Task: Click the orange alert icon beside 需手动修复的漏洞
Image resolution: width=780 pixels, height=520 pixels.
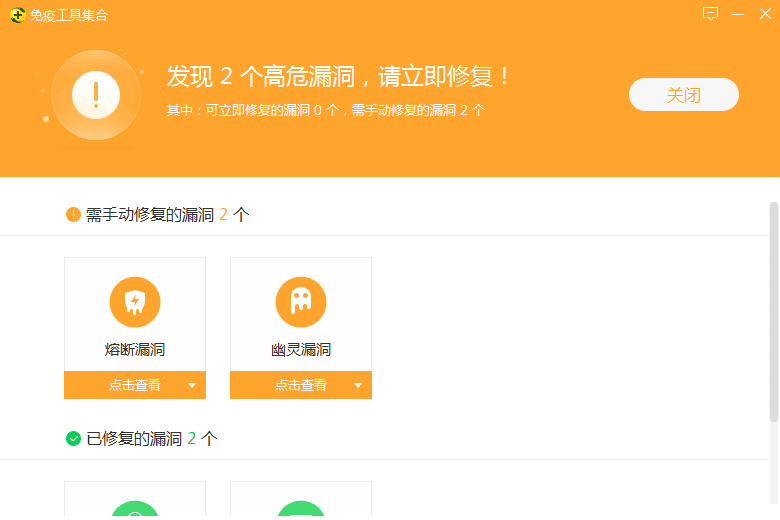Action: [73, 214]
